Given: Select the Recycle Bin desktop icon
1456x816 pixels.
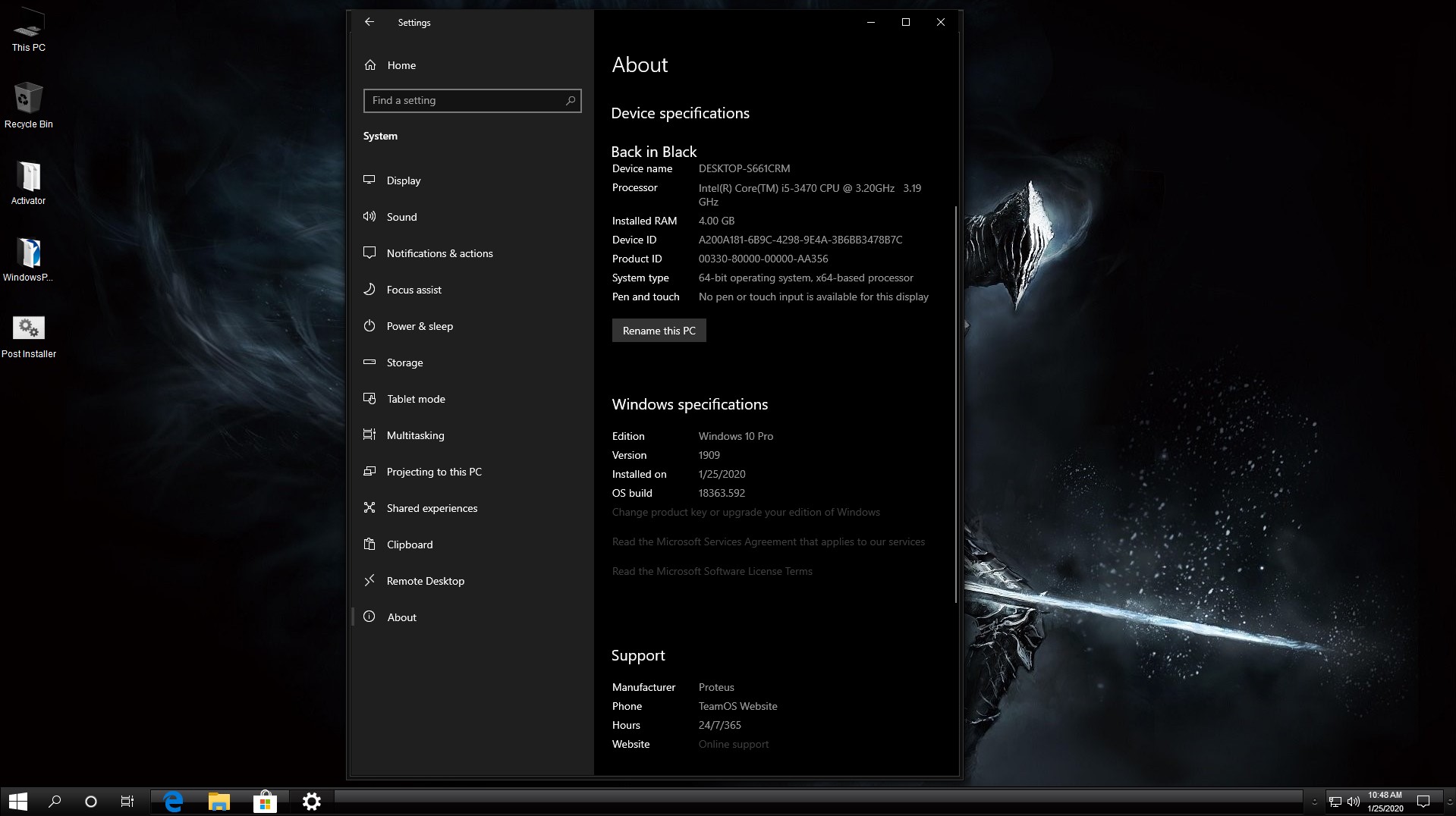Looking at the screenshot, I should click(29, 106).
